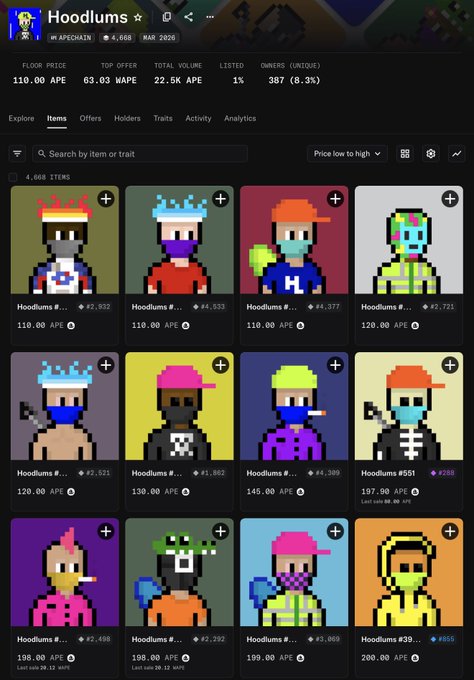Screen dimensions: 474x680
Task: Click the #288 rarity rank badge
Action: point(442,473)
